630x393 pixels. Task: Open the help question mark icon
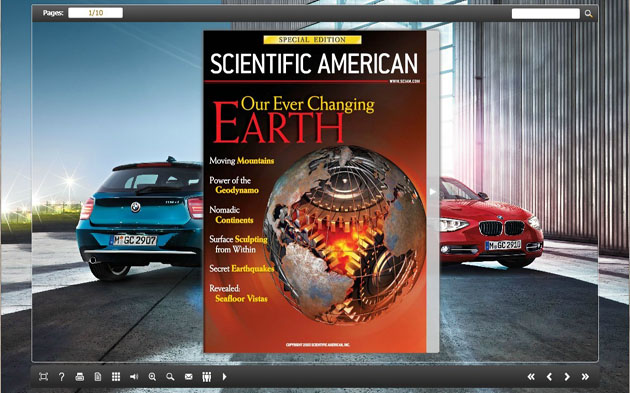[61, 377]
